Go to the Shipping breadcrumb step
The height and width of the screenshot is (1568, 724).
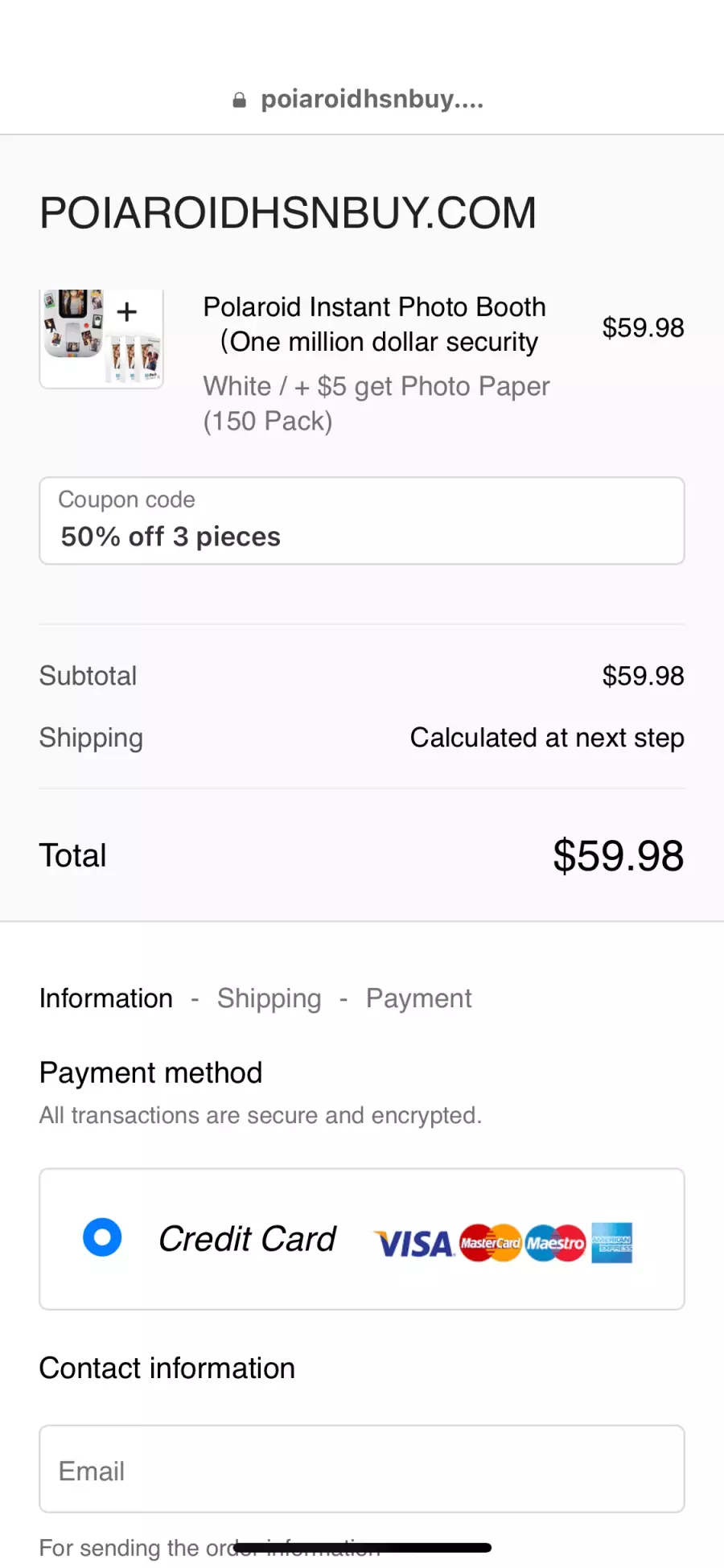(269, 998)
